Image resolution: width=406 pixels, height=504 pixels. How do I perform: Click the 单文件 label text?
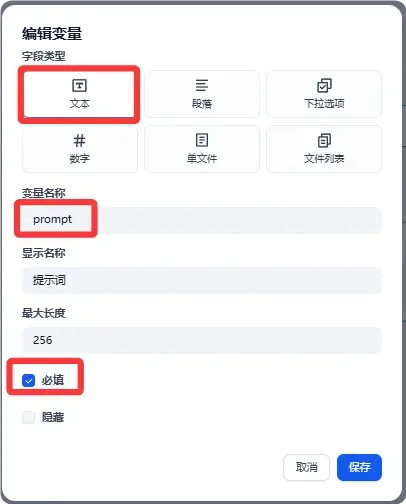pyautogui.click(x=202, y=158)
